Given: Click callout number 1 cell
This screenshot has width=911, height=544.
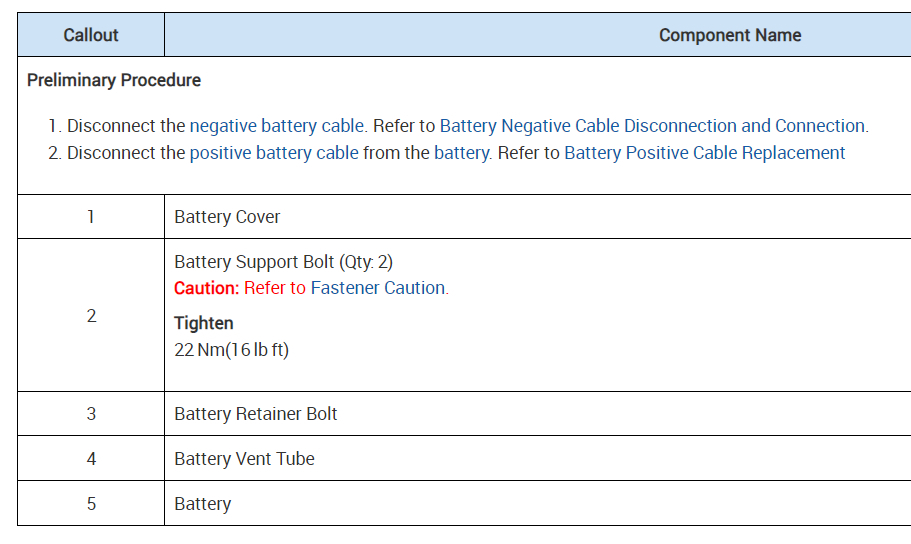Looking at the screenshot, I should 91,217.
